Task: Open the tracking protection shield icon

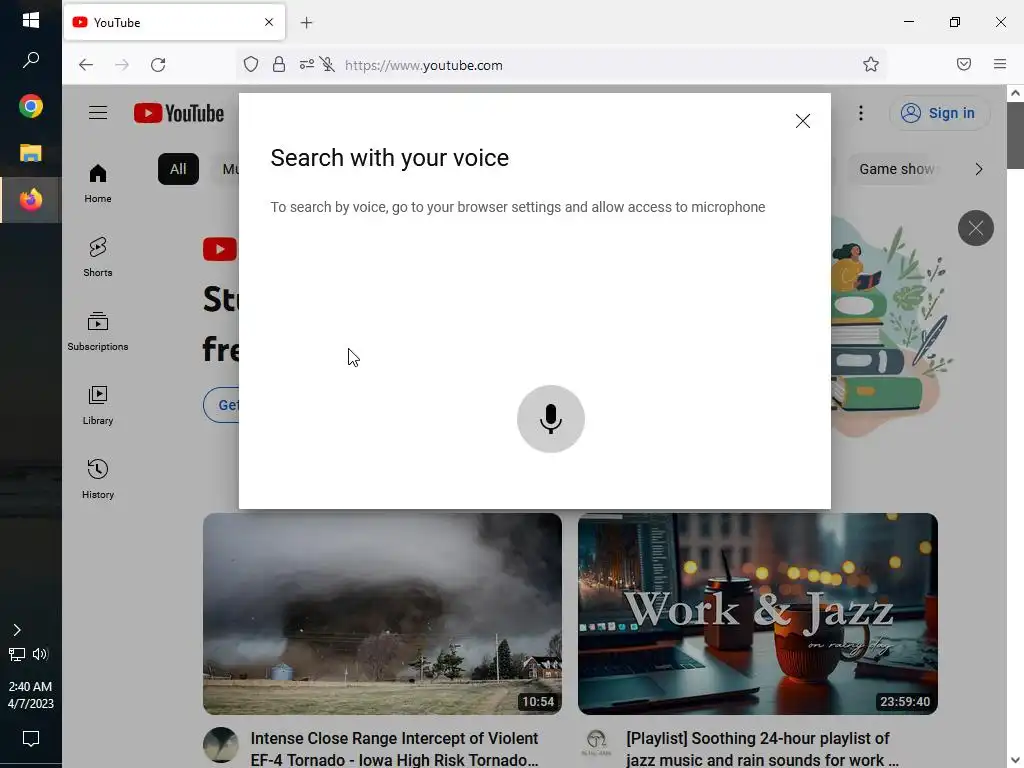Action: [x=251, y=65]
